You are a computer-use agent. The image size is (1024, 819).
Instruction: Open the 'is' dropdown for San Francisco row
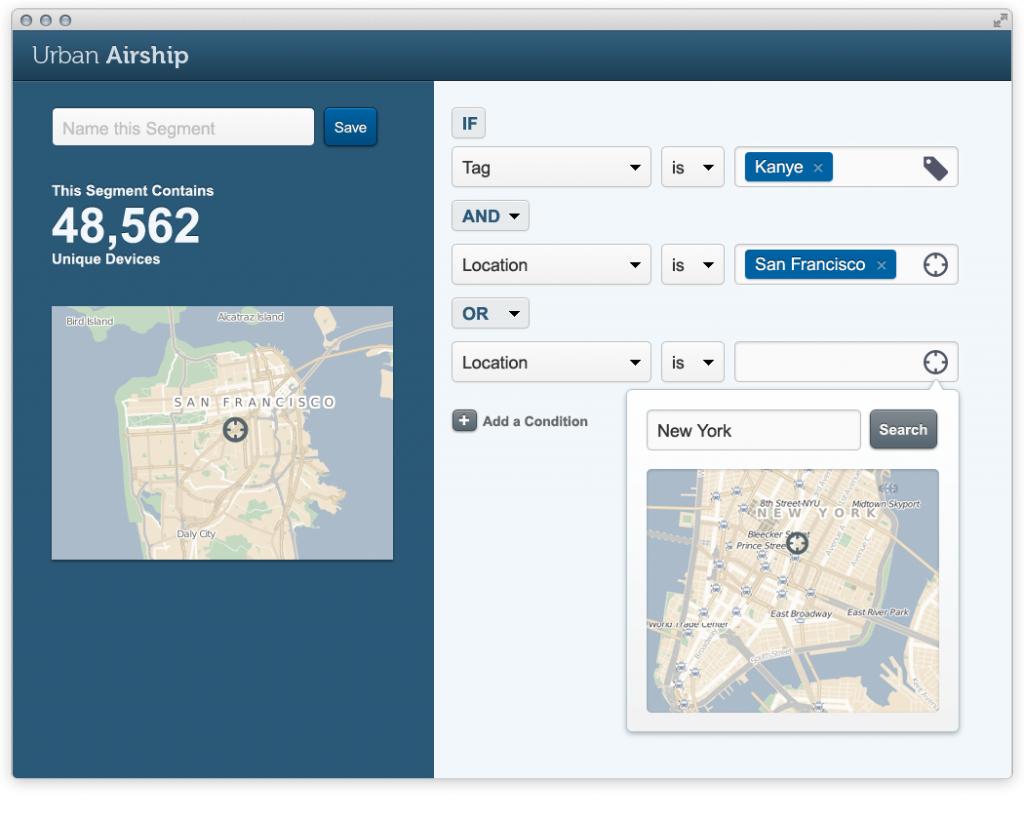(x=692, y=265)
